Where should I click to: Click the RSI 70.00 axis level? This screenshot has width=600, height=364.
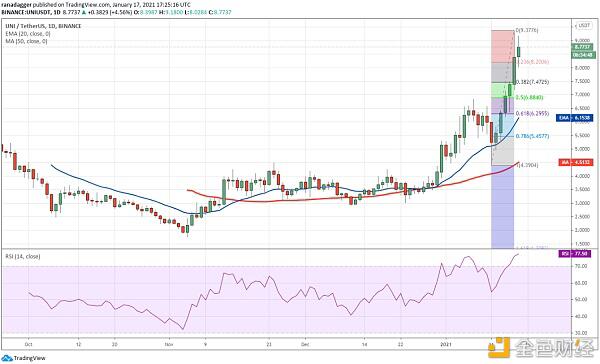tap(581, 266)
